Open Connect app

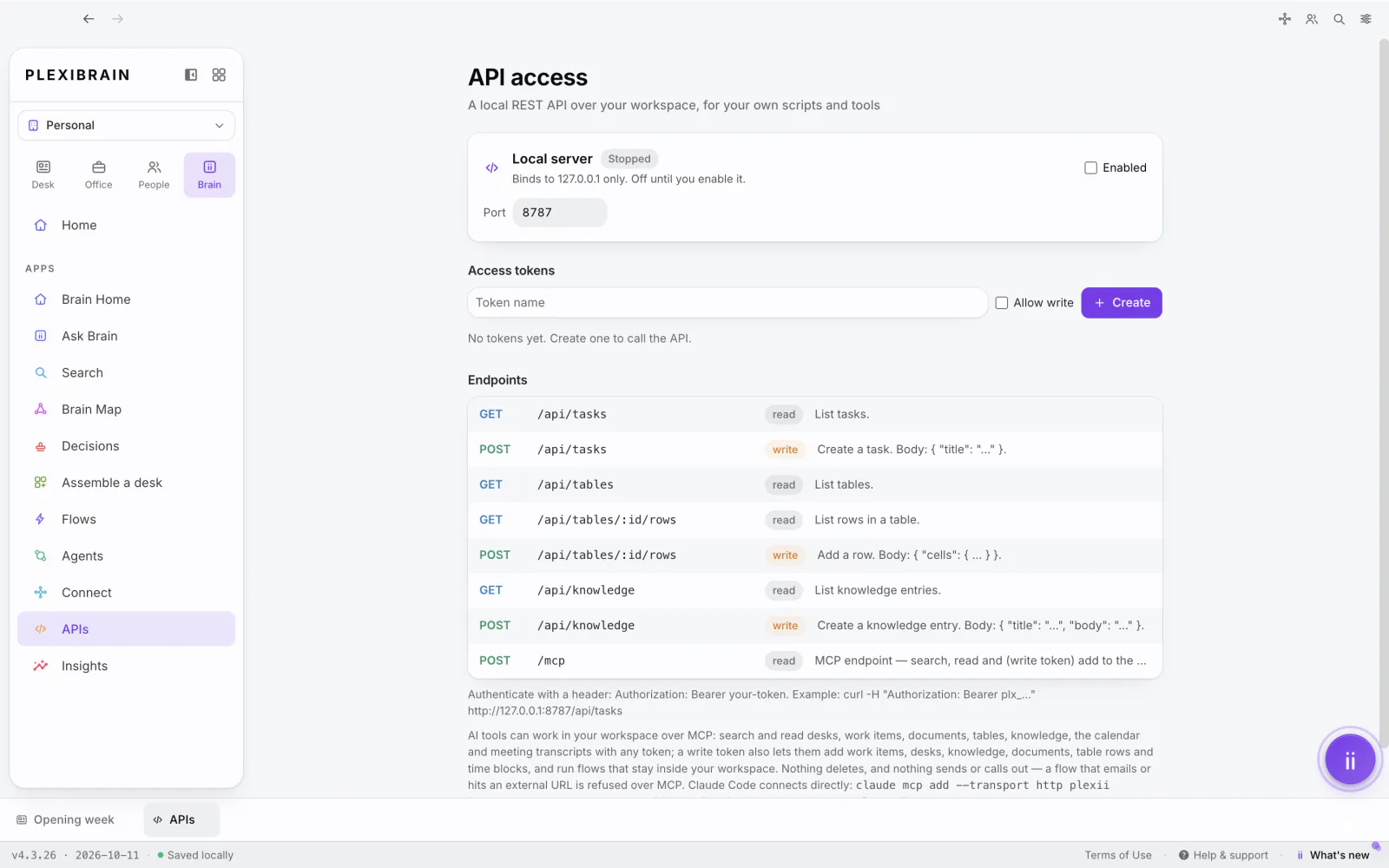126,592
